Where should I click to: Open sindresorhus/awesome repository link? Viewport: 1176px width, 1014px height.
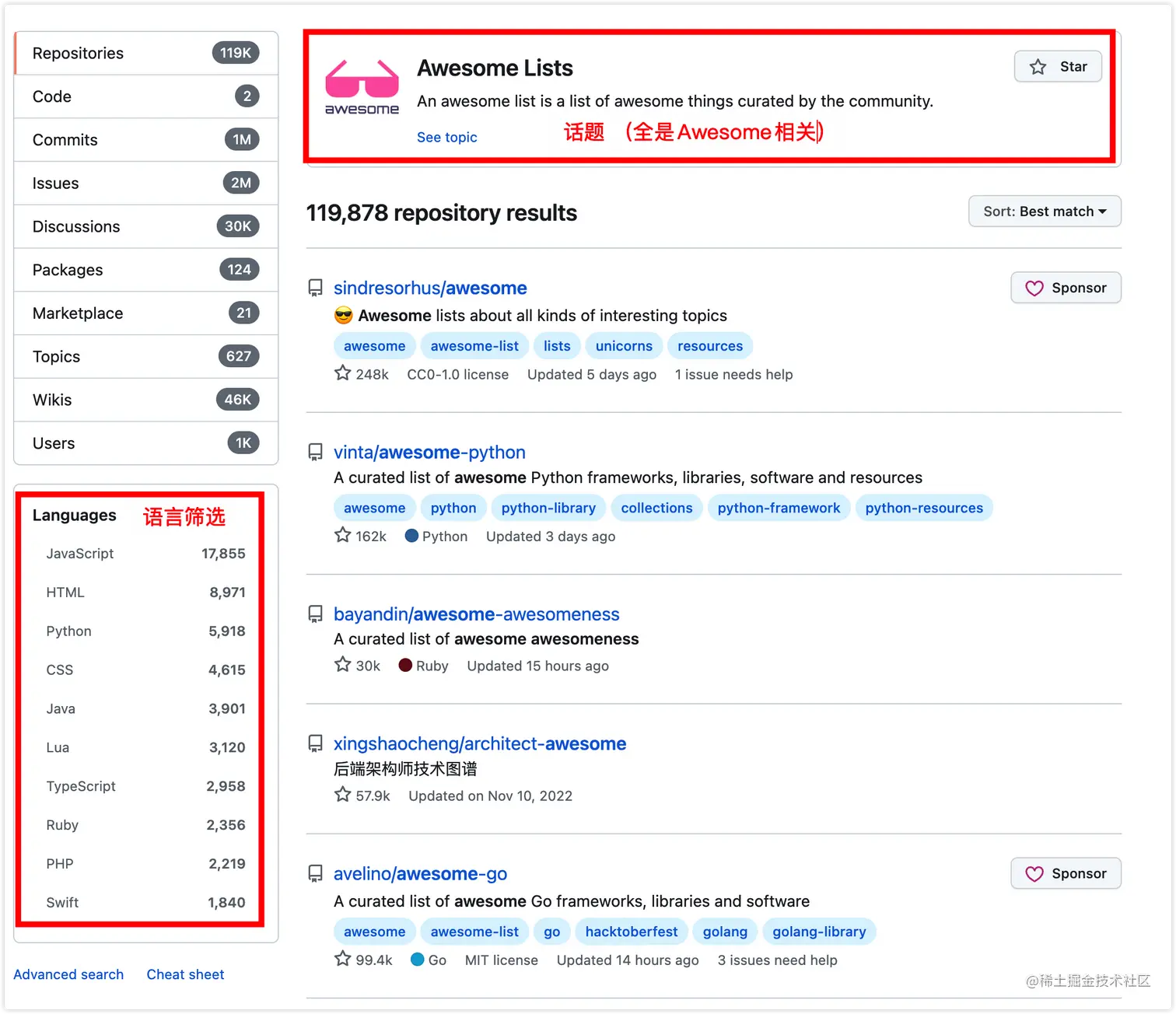click(x=430, y=288)
